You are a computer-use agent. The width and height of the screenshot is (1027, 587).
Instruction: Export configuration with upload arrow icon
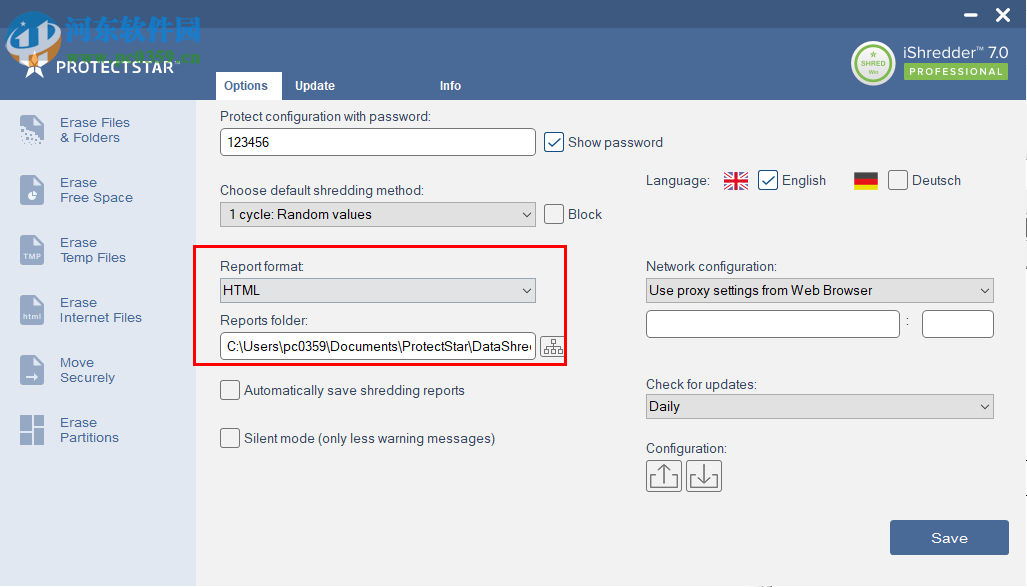[x=663, y=476]
